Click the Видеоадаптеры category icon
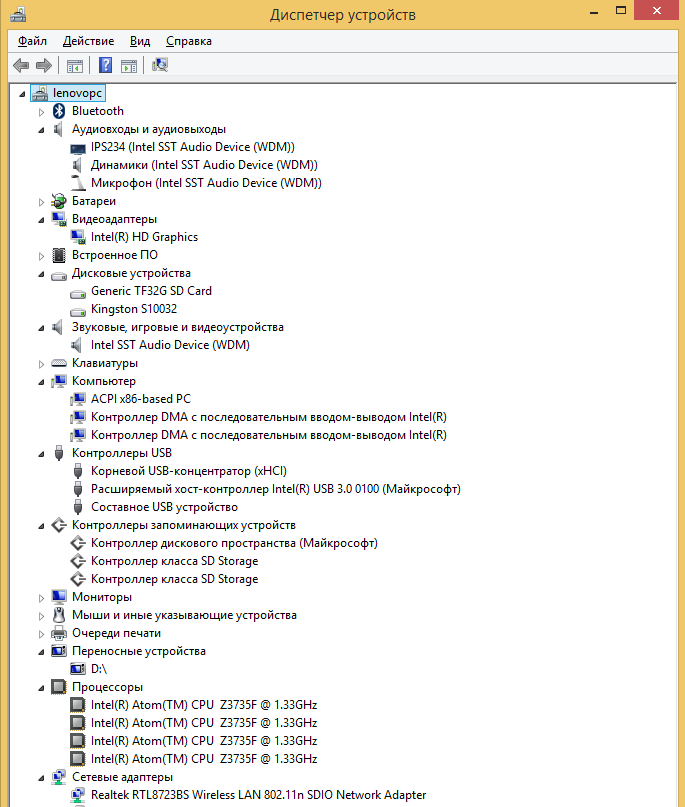 (59, 219)
